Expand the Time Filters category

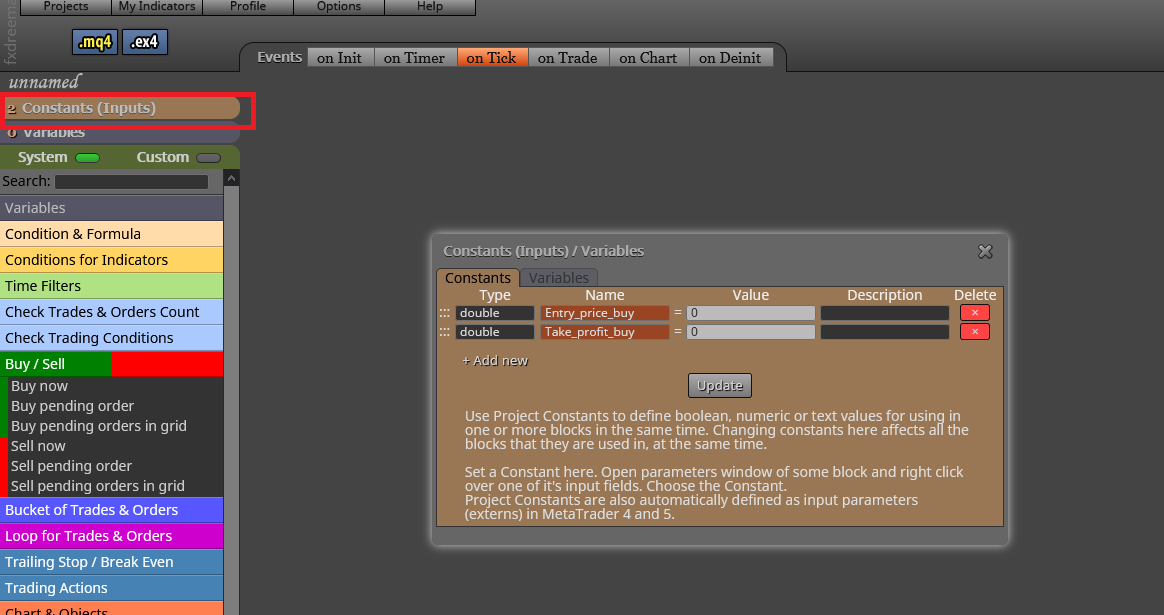pos(111,286)
